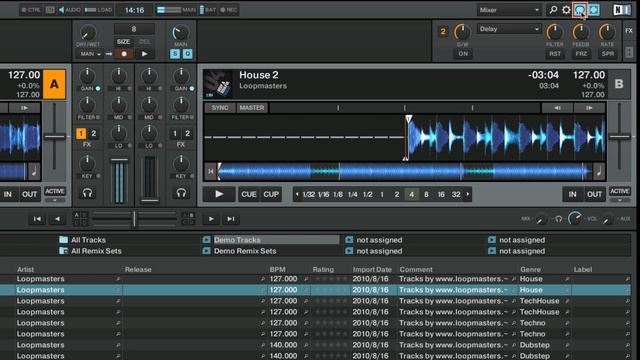This screenshot has width=640, height=360.
Task: Toggle FX unit 2 assignment for Deck A
Action: click(93, 133)
